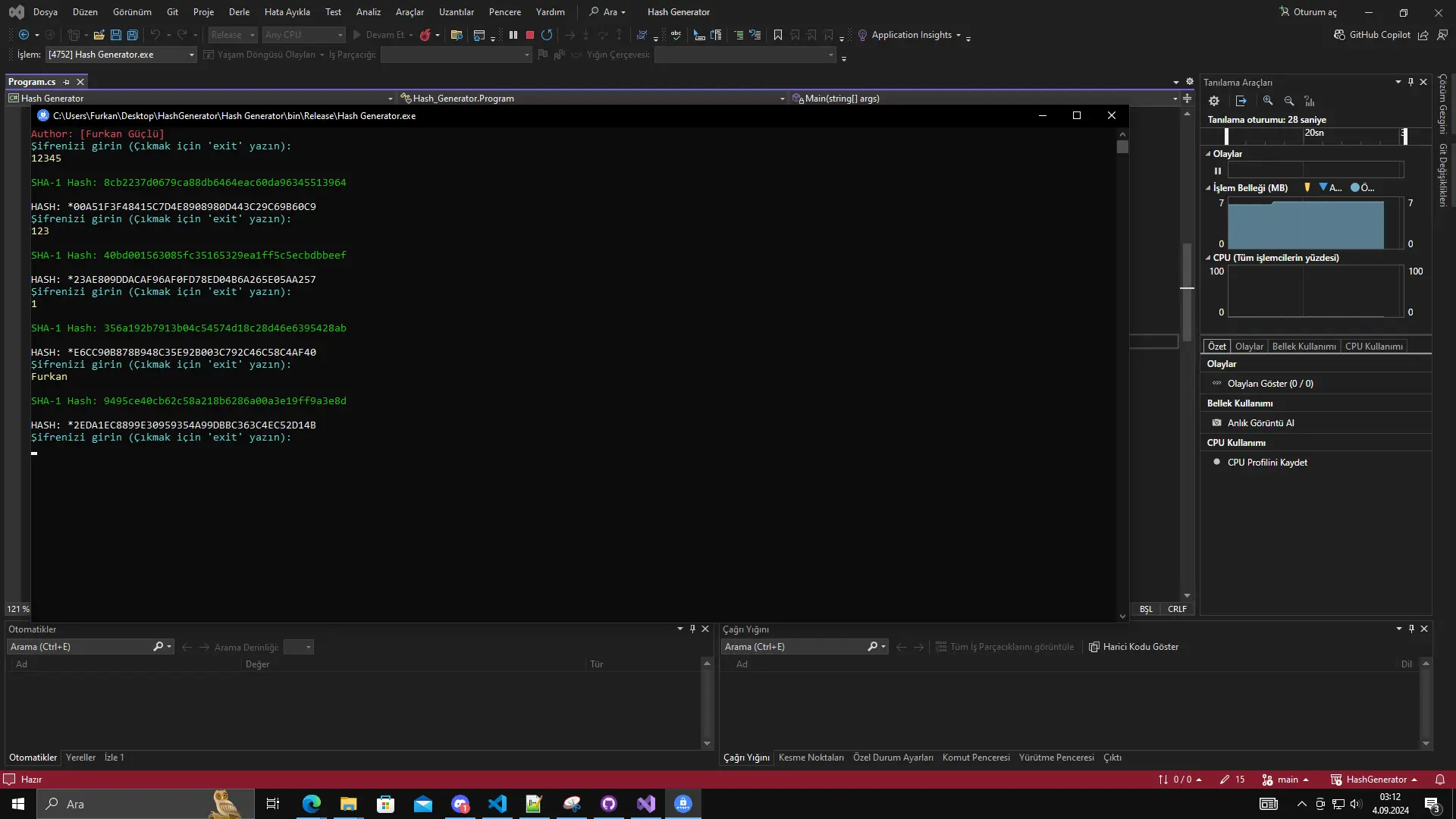Image resolution: width=1456 pixels, height=819 pixels.
Task: Pin the Program.cs tab
Action: click(x=67, y=82)
